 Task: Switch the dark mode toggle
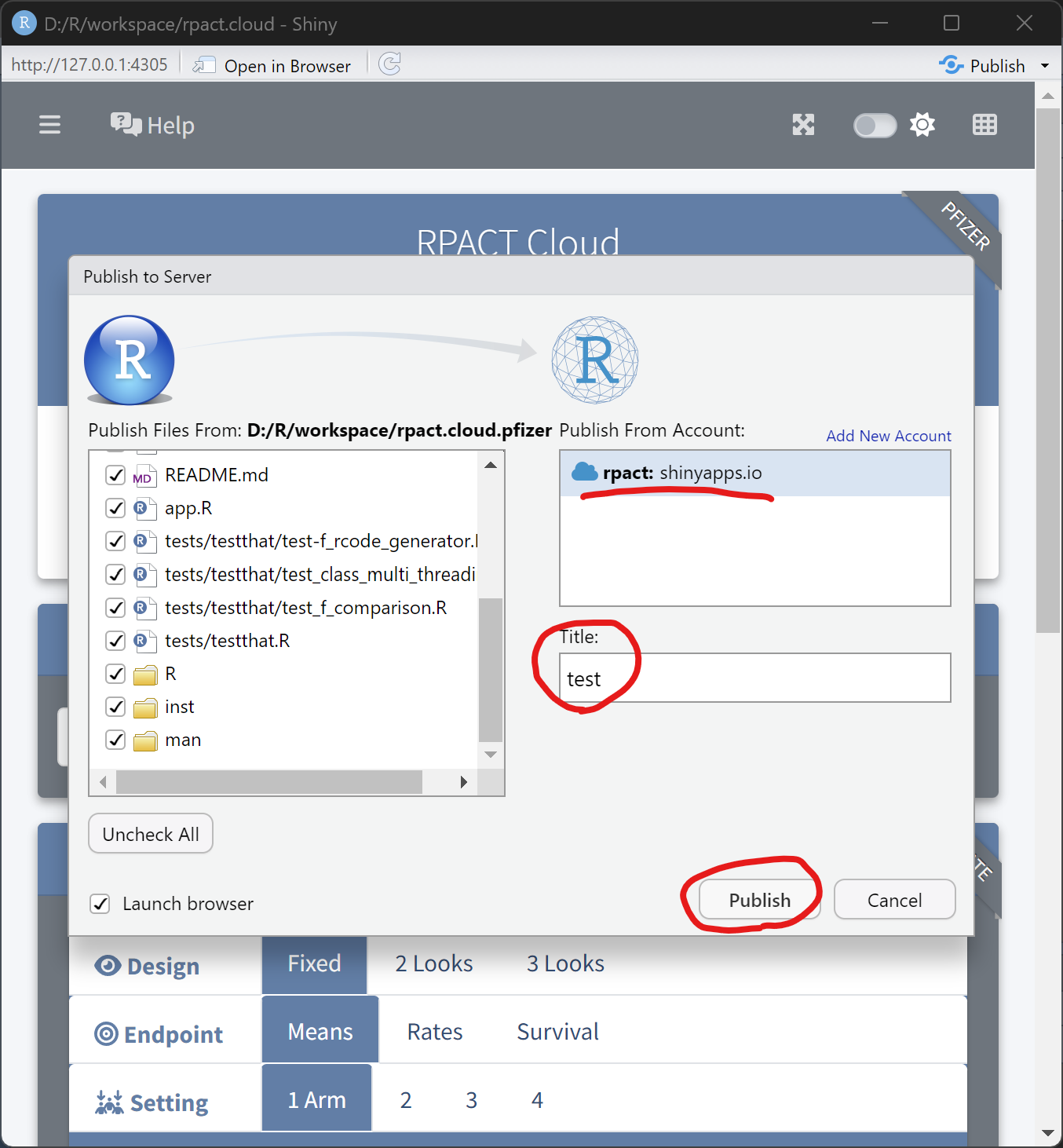874,125
